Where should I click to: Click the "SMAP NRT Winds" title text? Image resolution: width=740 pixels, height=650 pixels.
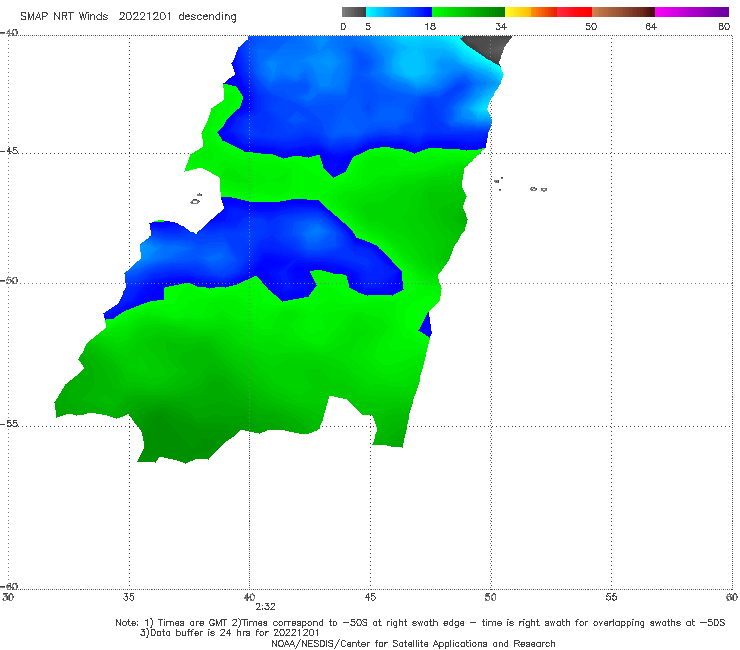pos(64,16)
